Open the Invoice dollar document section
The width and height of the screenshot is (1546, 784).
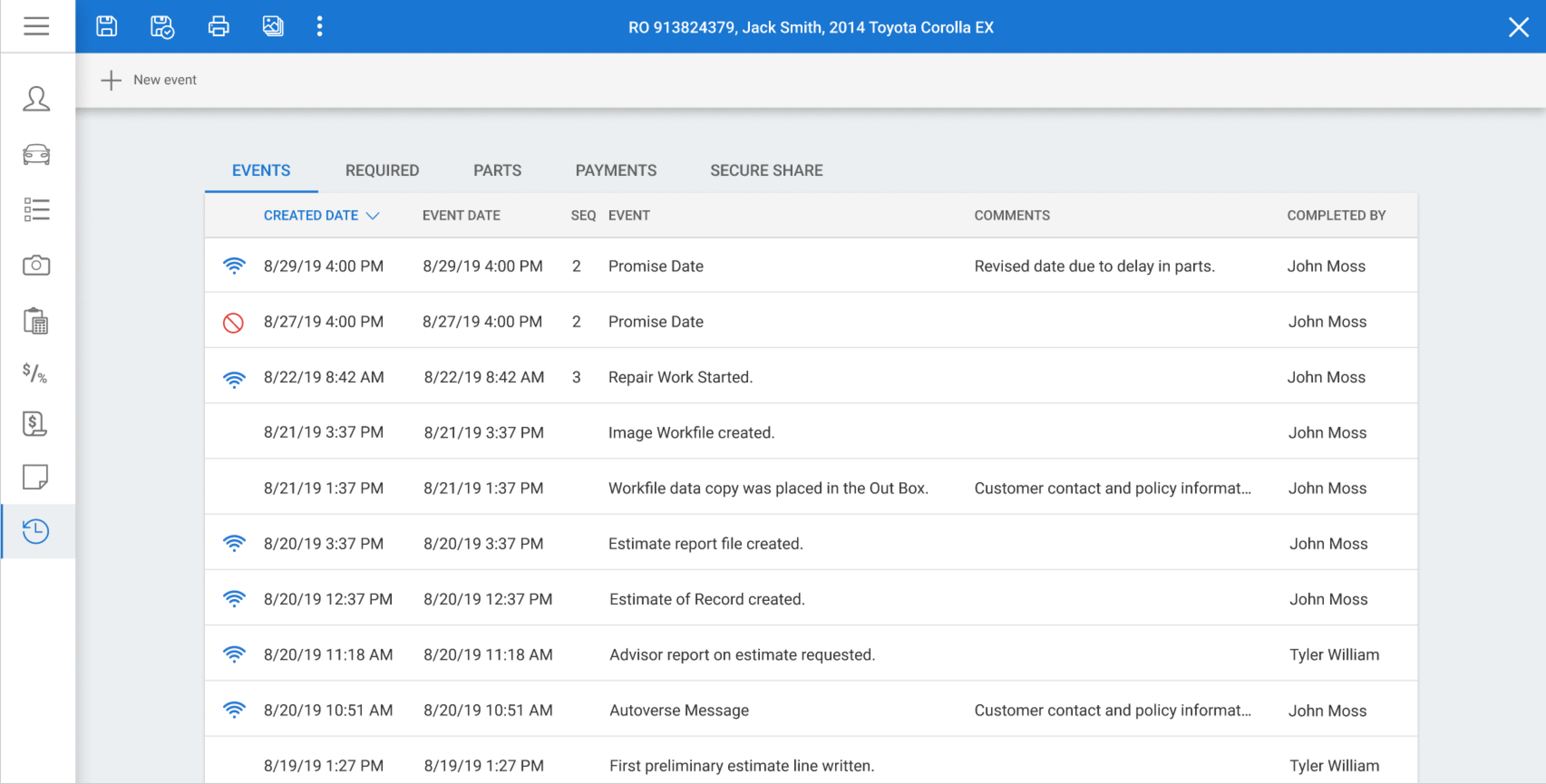(35, 423)
